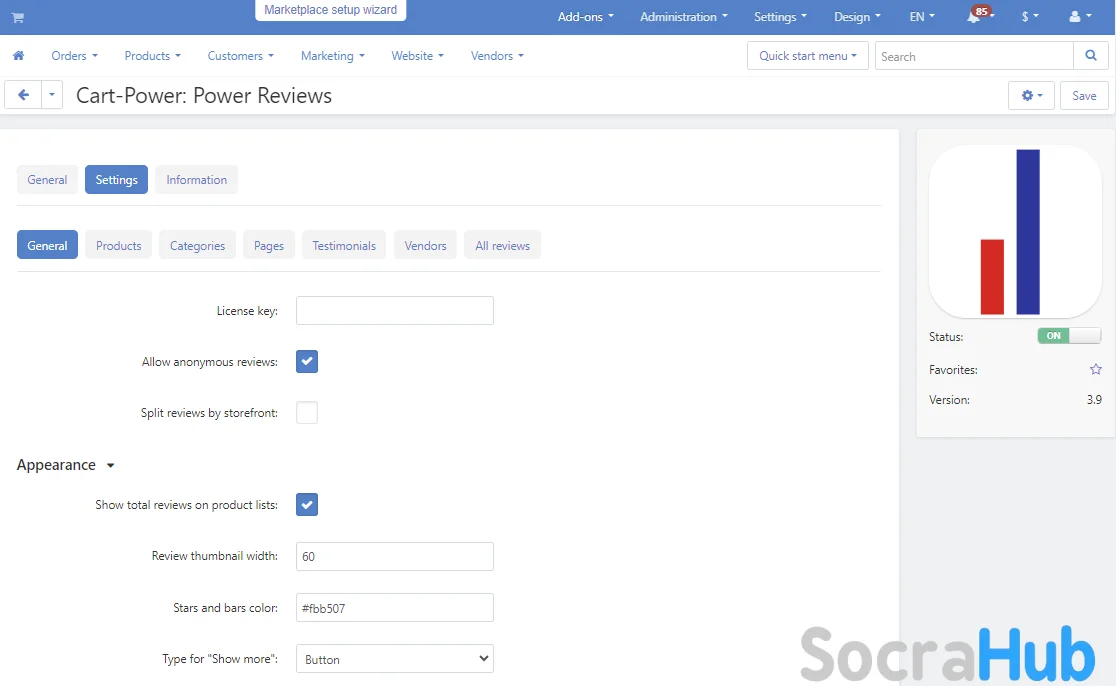The height and width of the screenshot is (686, 1116).
Task: Uncheck Show total reviews on product lists
Action: [307, 505]
